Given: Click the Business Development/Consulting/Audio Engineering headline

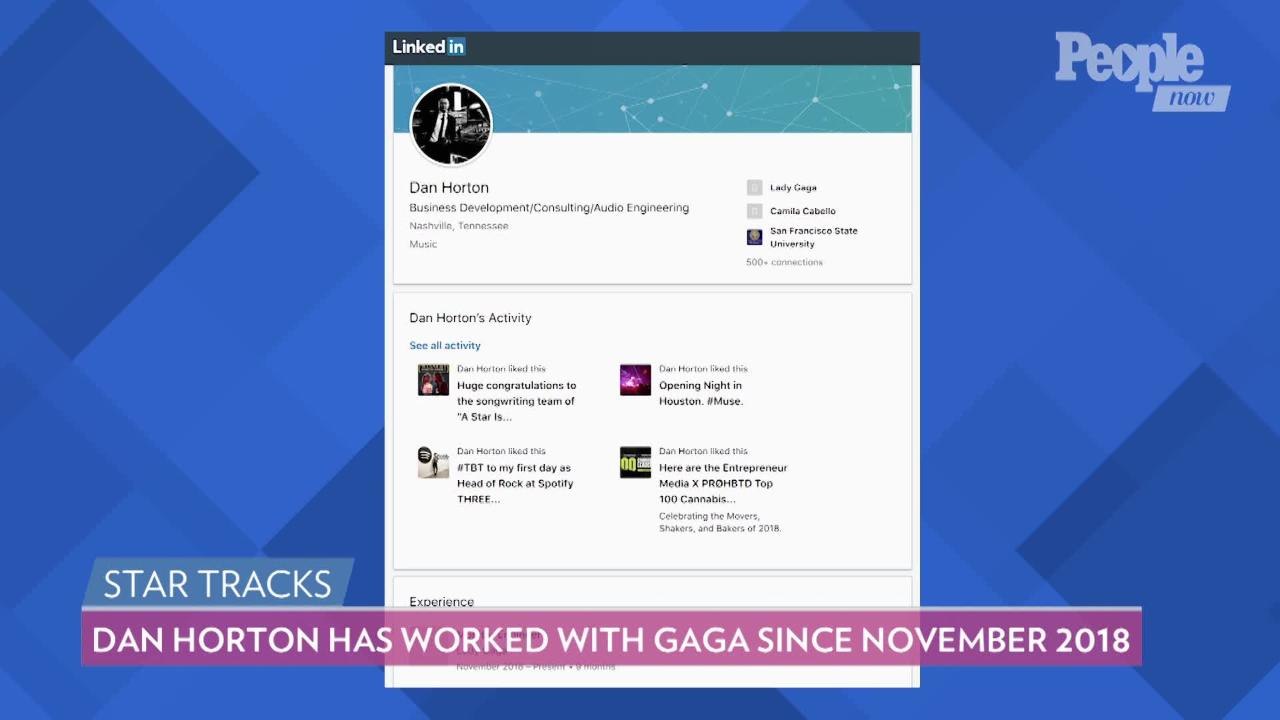Looking at the screenshot, I should coord(549,208).
